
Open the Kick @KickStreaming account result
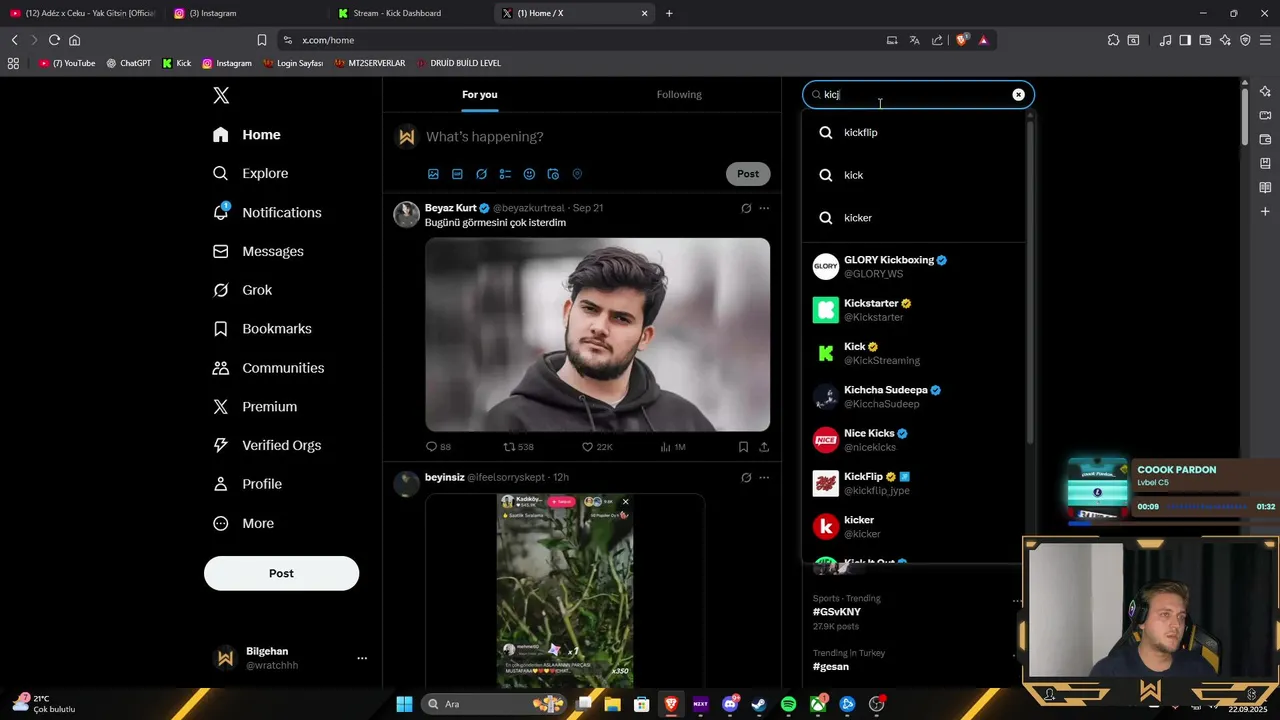(913, 353)
